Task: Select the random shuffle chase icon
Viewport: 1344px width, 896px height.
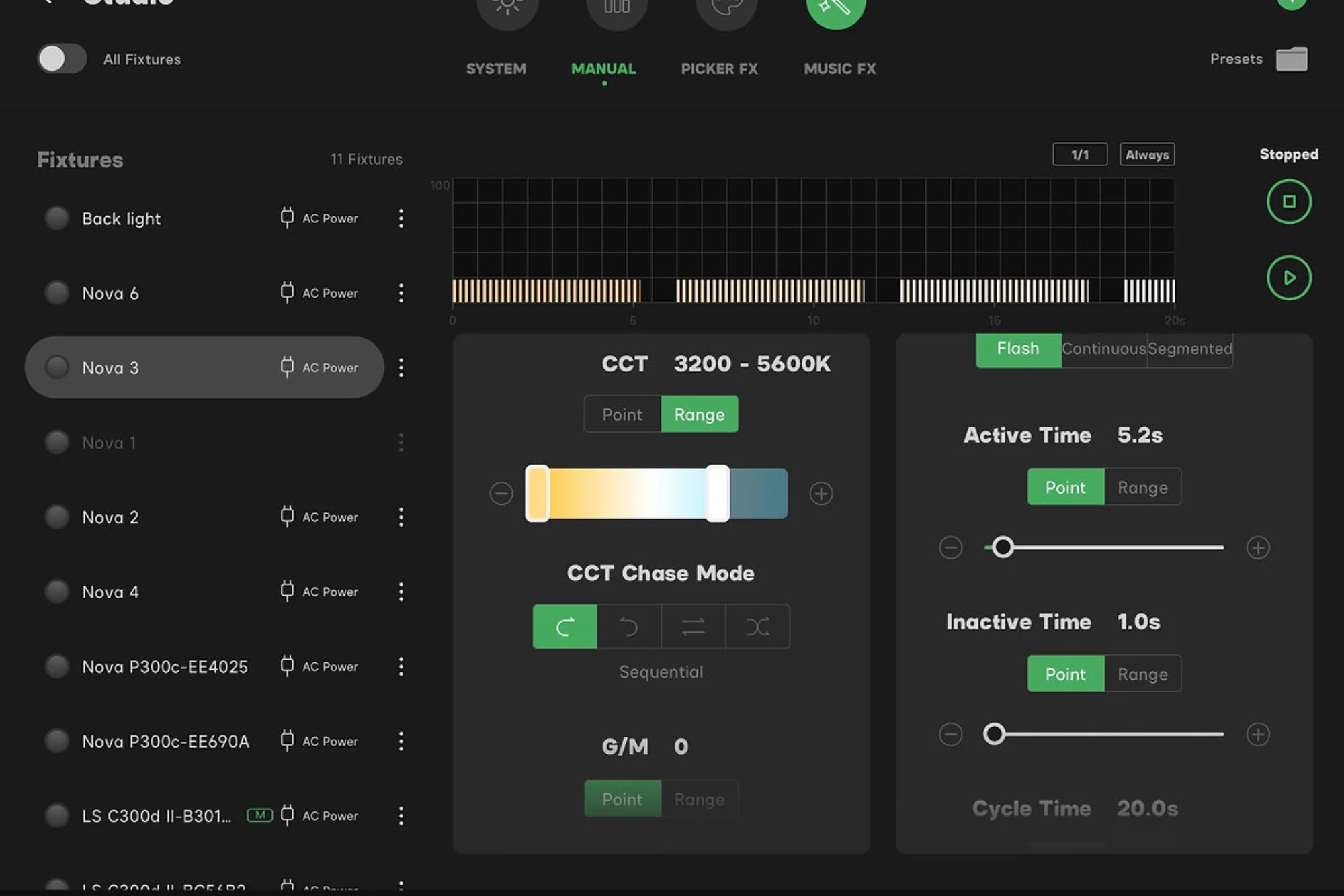Action: [758, 627]
